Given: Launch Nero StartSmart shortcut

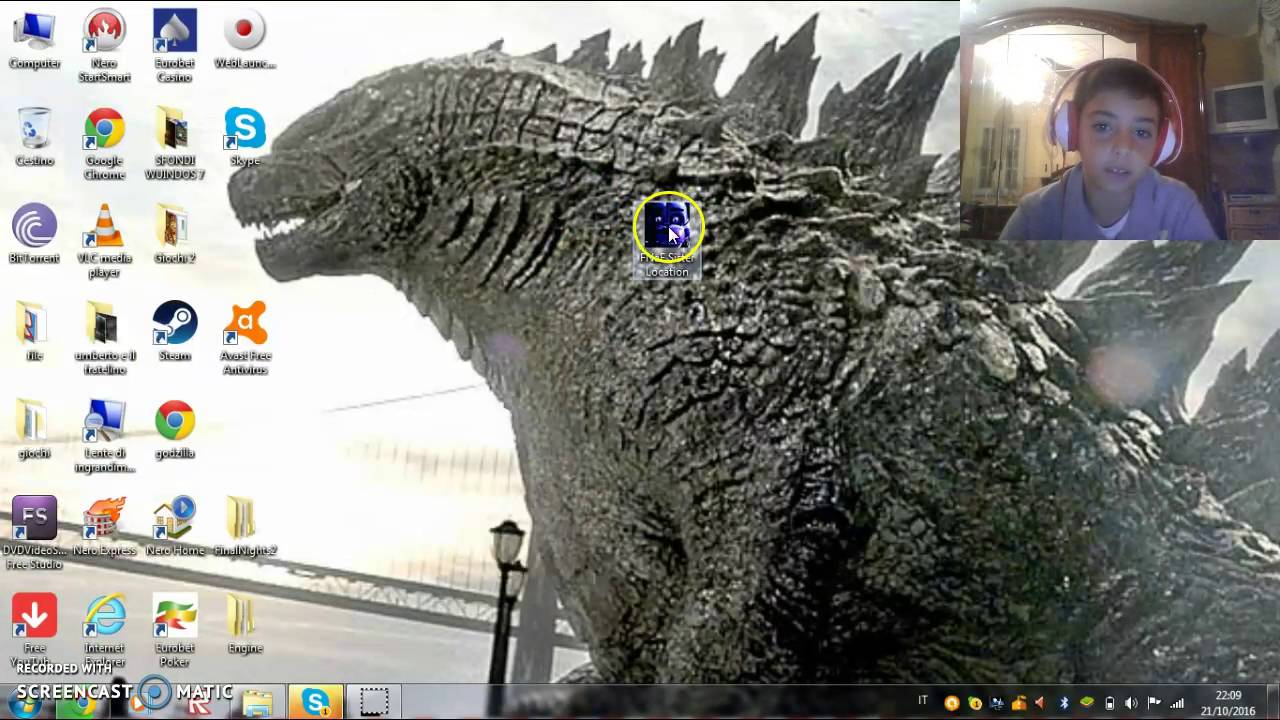Looking at the screenshot, I should (x=104, y=46).
